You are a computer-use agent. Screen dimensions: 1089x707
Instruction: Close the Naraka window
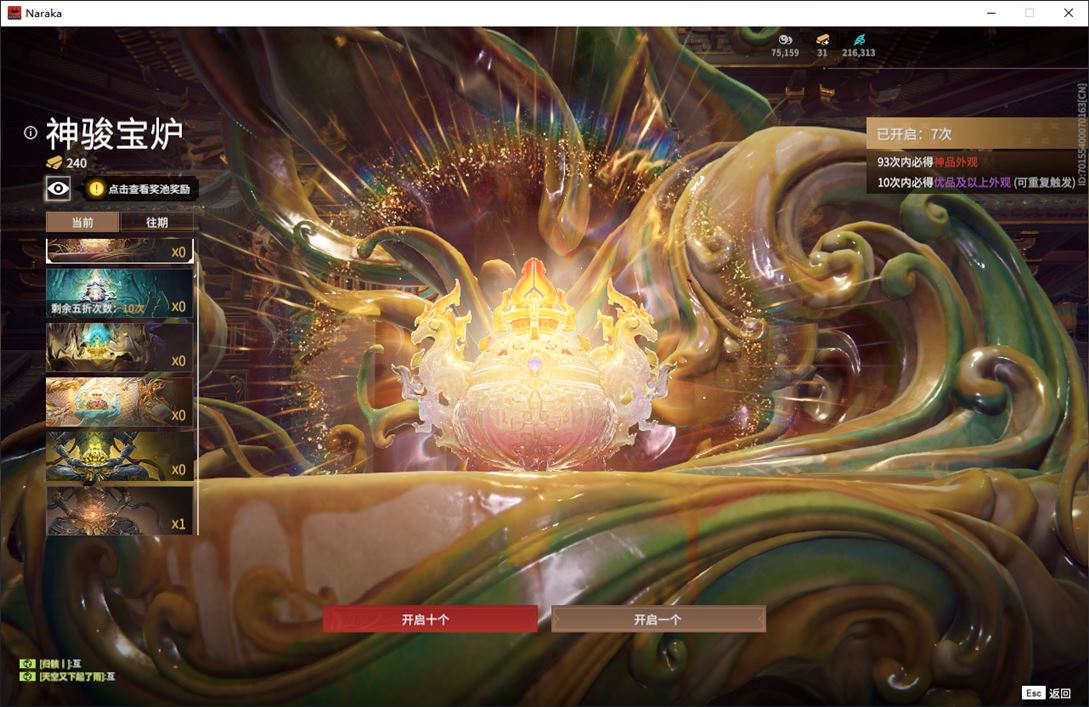1068,13
